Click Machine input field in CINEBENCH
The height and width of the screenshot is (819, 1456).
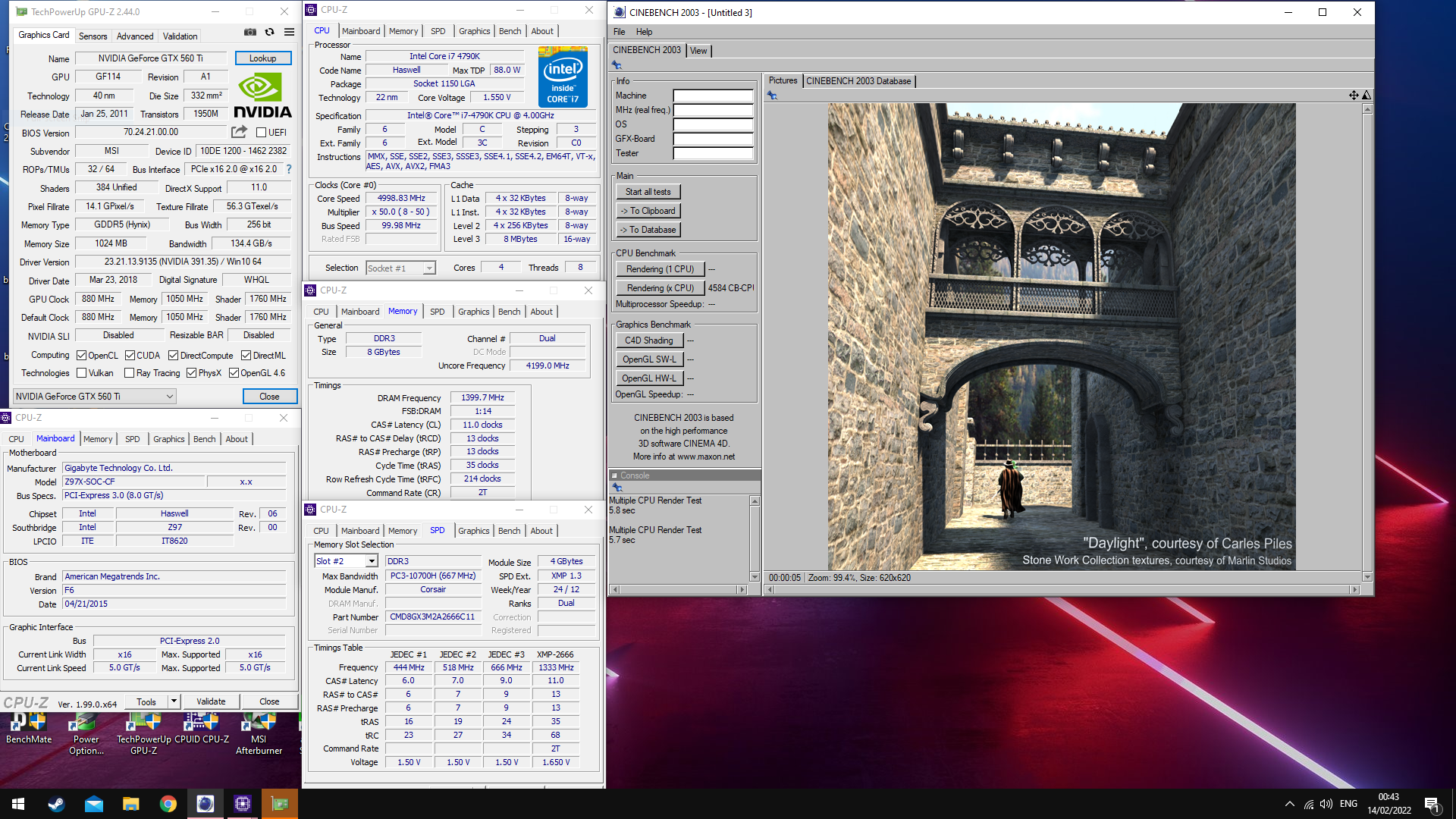(x=713, y=96)
